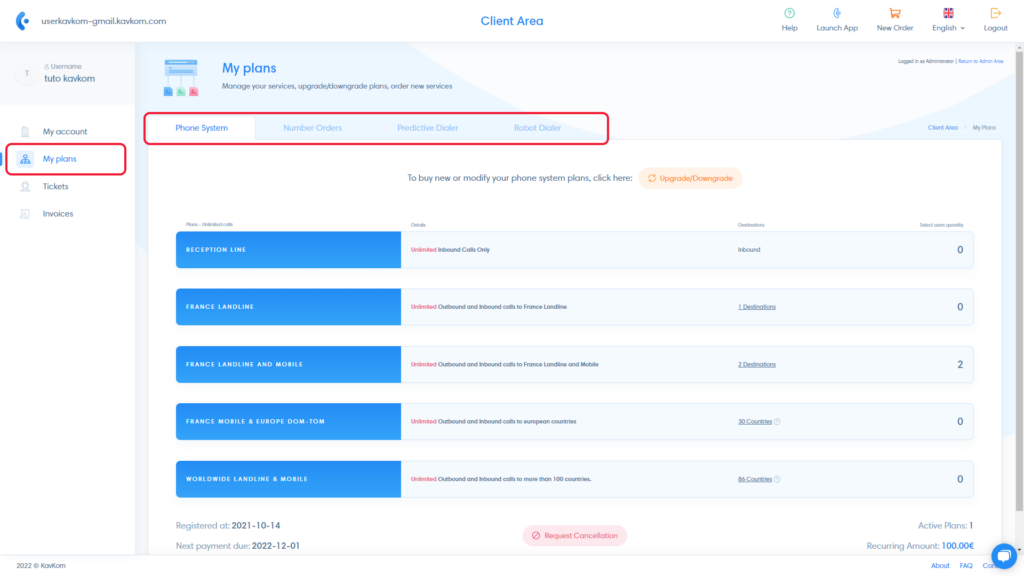Click the Help question mark icon
Image resolution: width=1024 pixels, height=576 pixels.
789,13
